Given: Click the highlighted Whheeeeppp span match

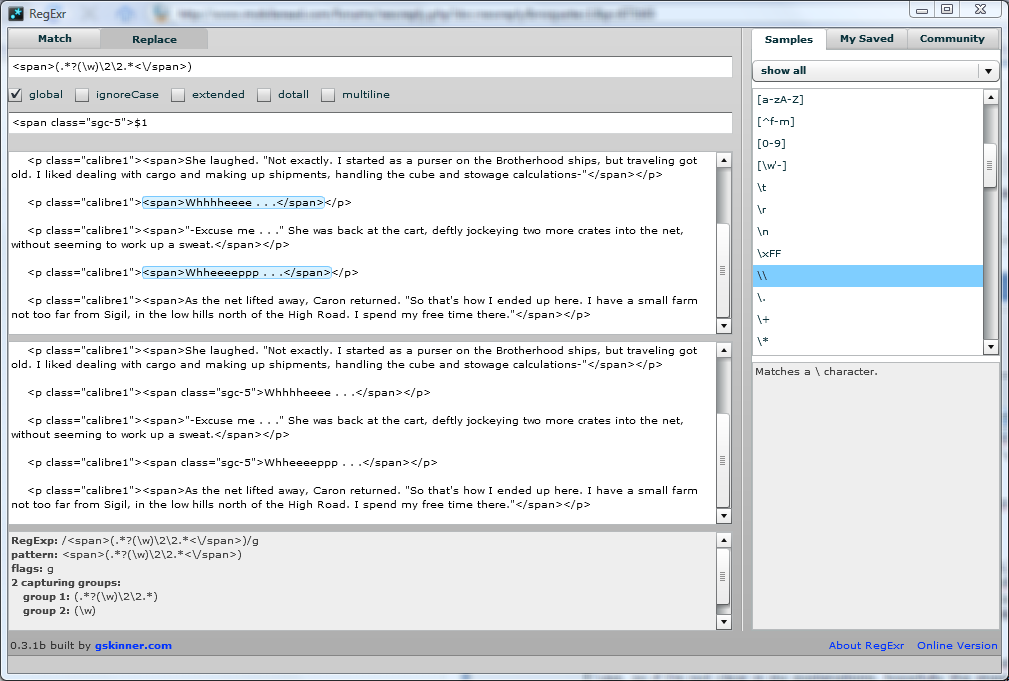Looking at the screenshot, I should pos(237,273).
